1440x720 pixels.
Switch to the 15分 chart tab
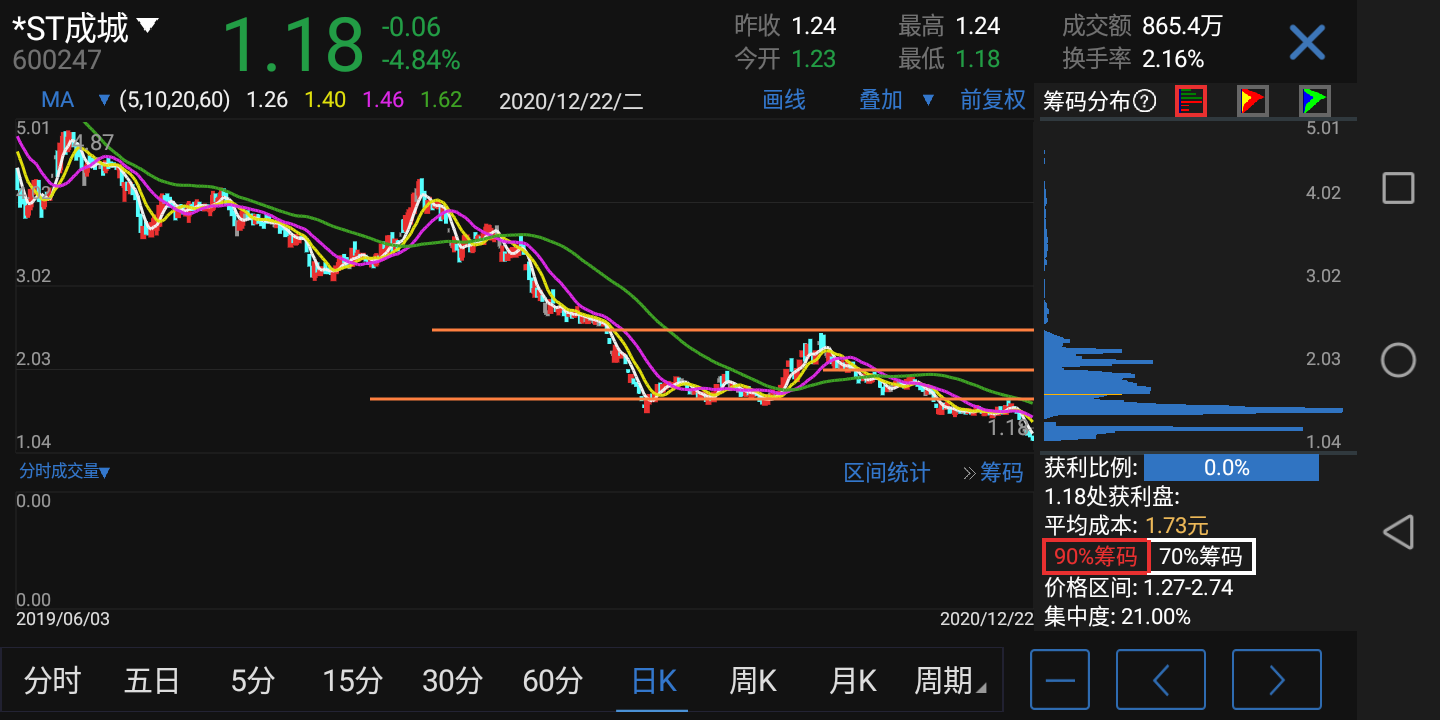352,681
